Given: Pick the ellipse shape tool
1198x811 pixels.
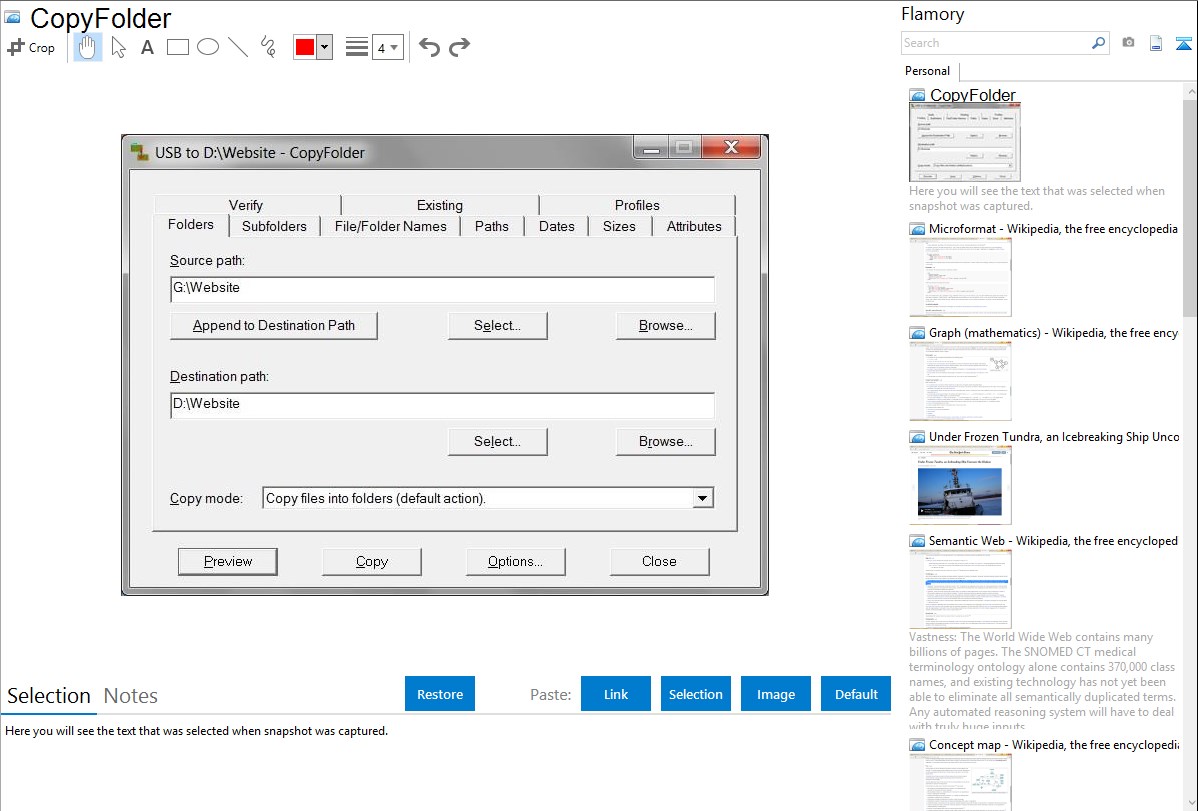Looking at the screenshot, I should click(208, 47).
